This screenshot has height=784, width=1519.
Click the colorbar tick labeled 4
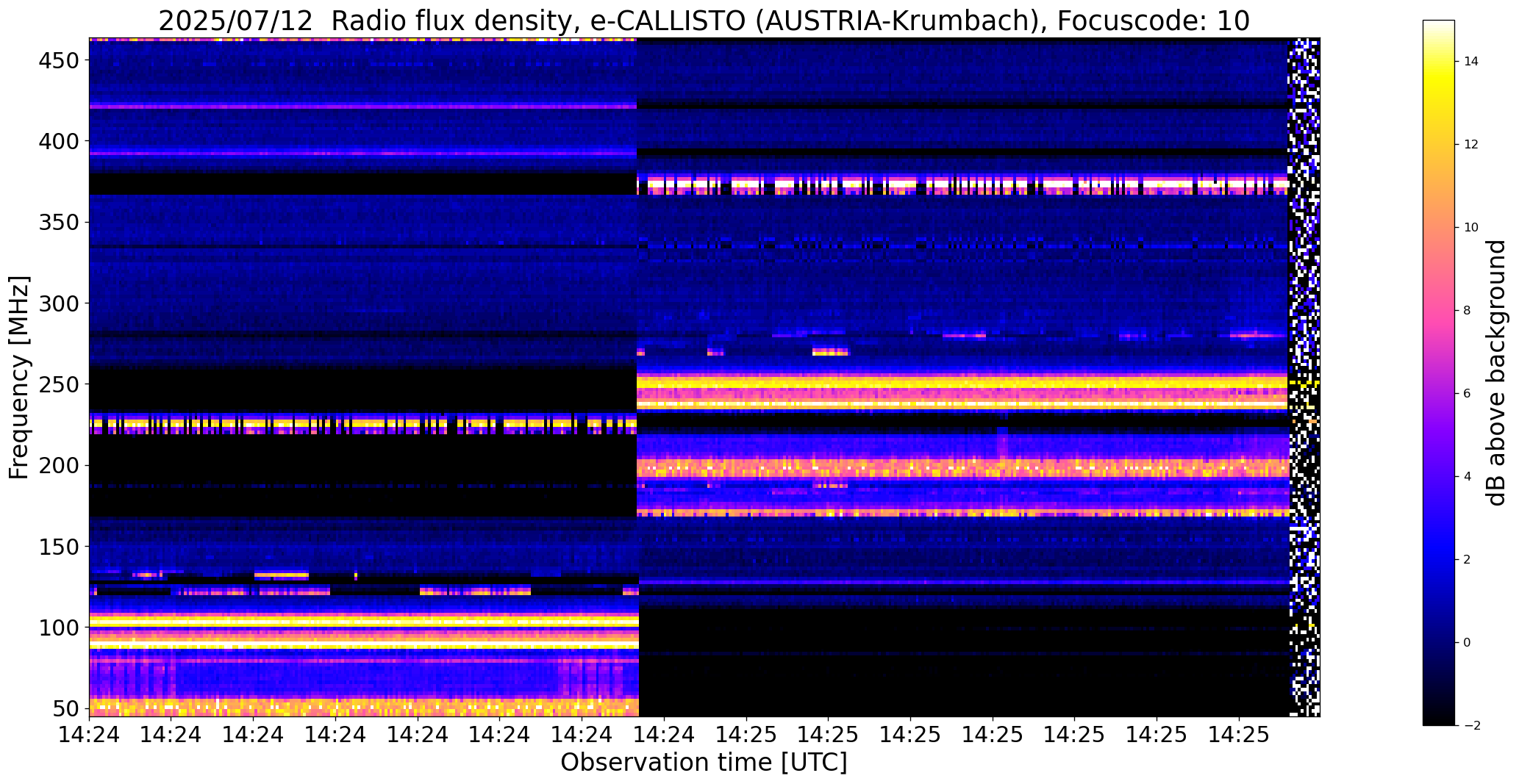tap(1467, 477)
